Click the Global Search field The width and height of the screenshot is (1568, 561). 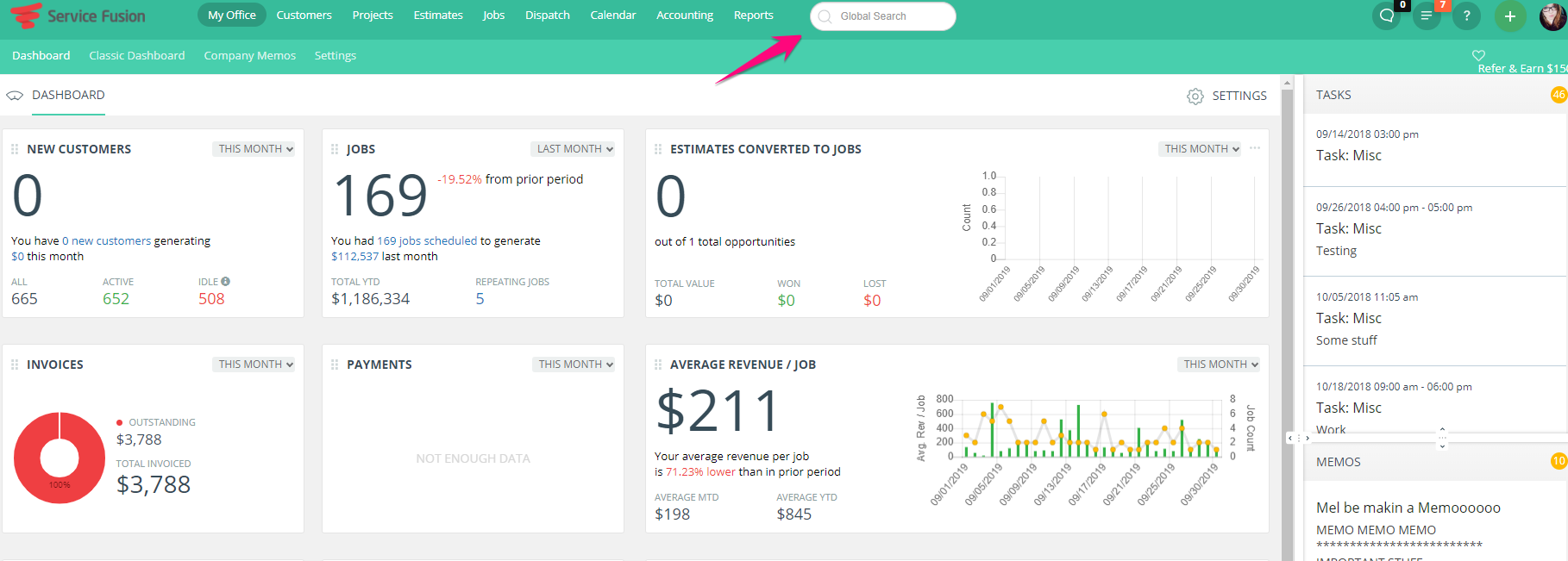coord(883,16)
